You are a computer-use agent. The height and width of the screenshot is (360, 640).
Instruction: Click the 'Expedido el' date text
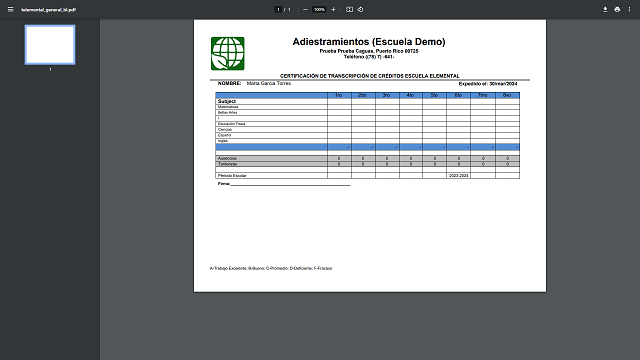(488, 84)
